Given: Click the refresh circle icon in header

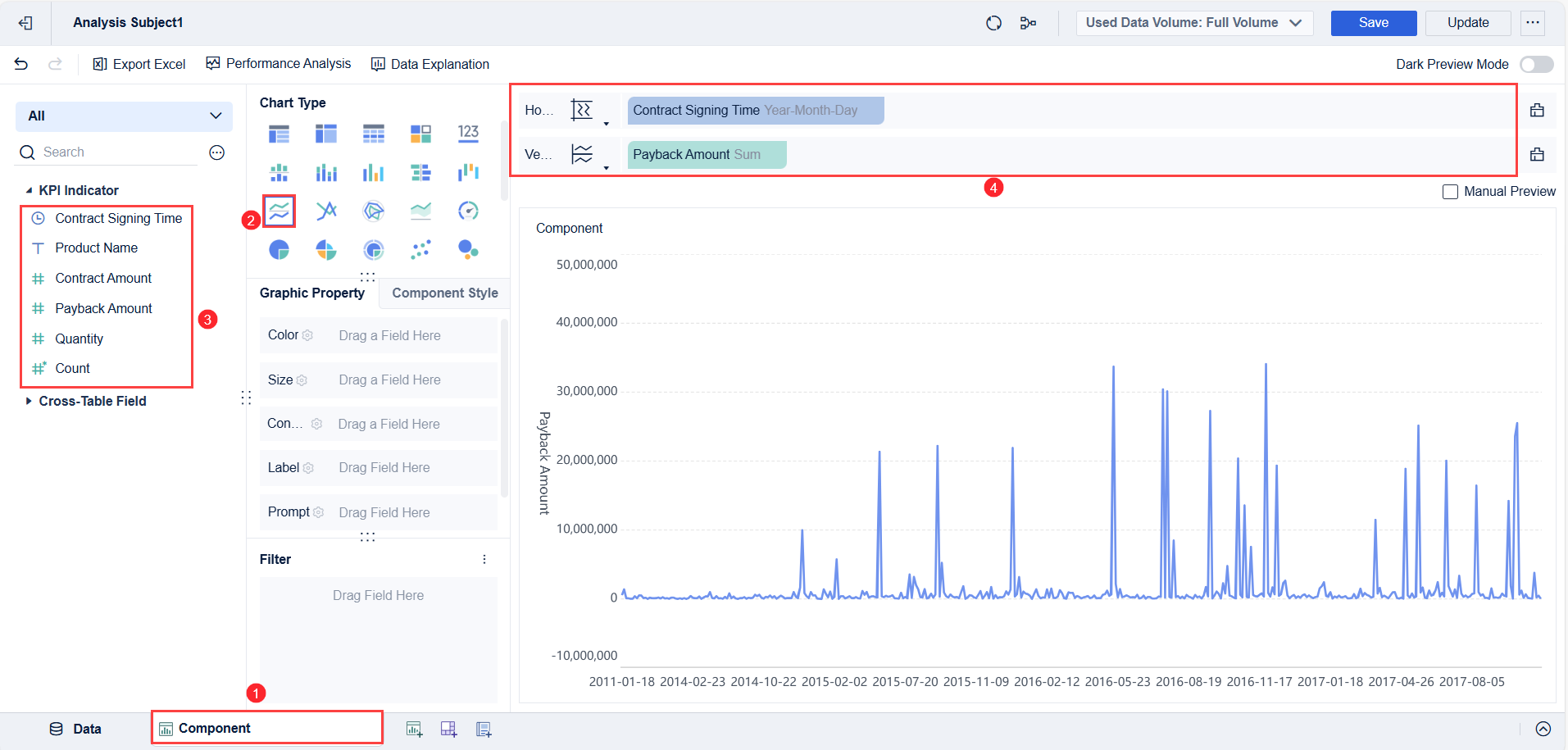Looking at the screenshot, I should tap(993, 23).
